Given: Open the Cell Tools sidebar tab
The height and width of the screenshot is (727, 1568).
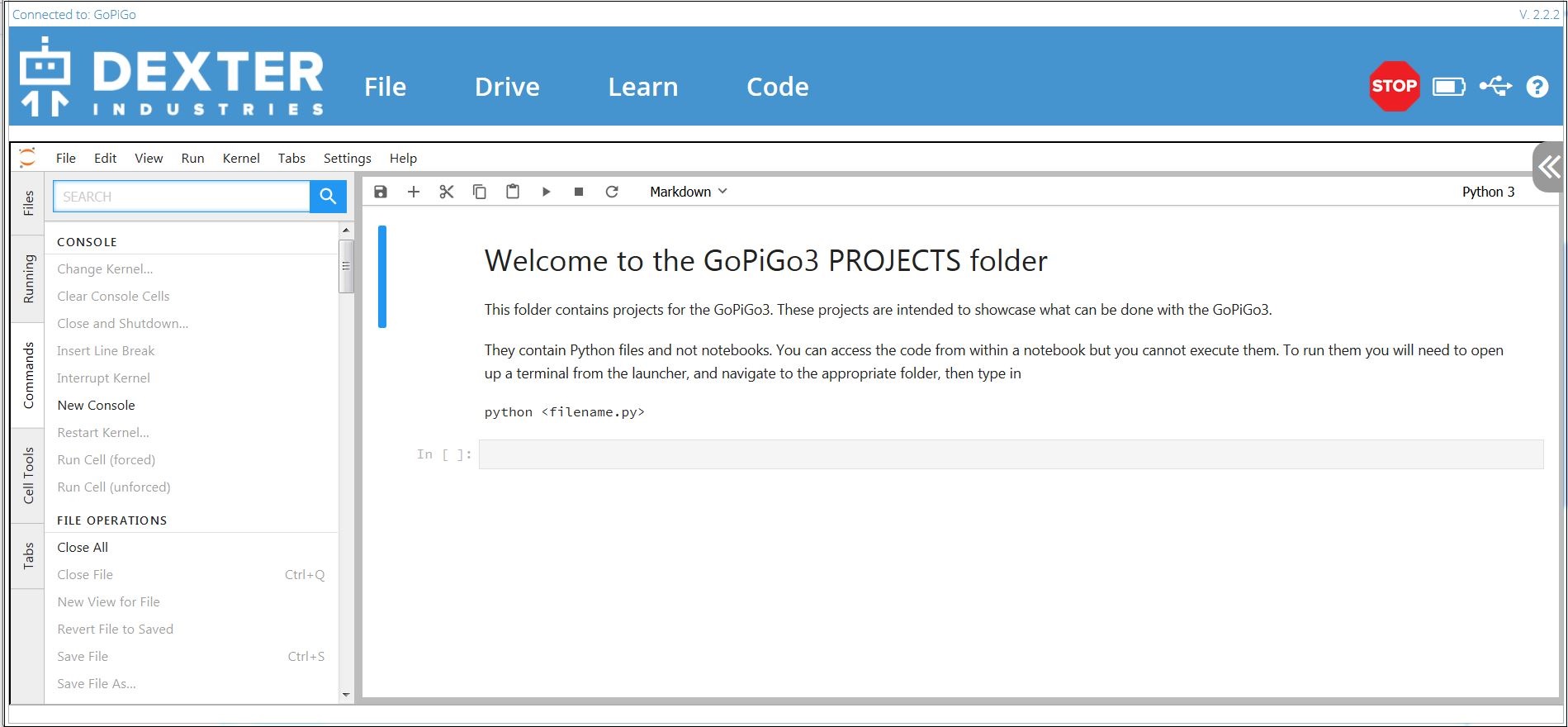Looking at the screenshot, I should click(28, 475).
